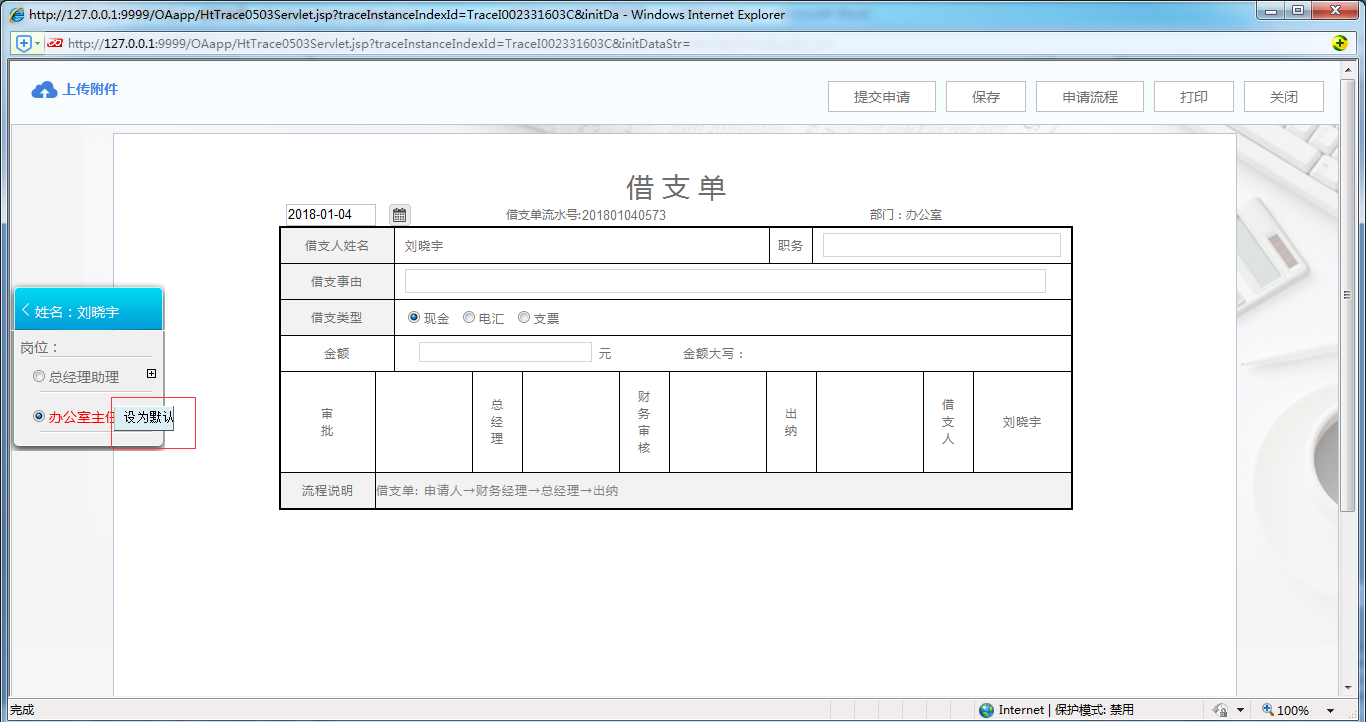The width and height of the screenshot is (1366, 722).
Task: Open the zoom level dropdown arrow
Action: (1330, 711)
